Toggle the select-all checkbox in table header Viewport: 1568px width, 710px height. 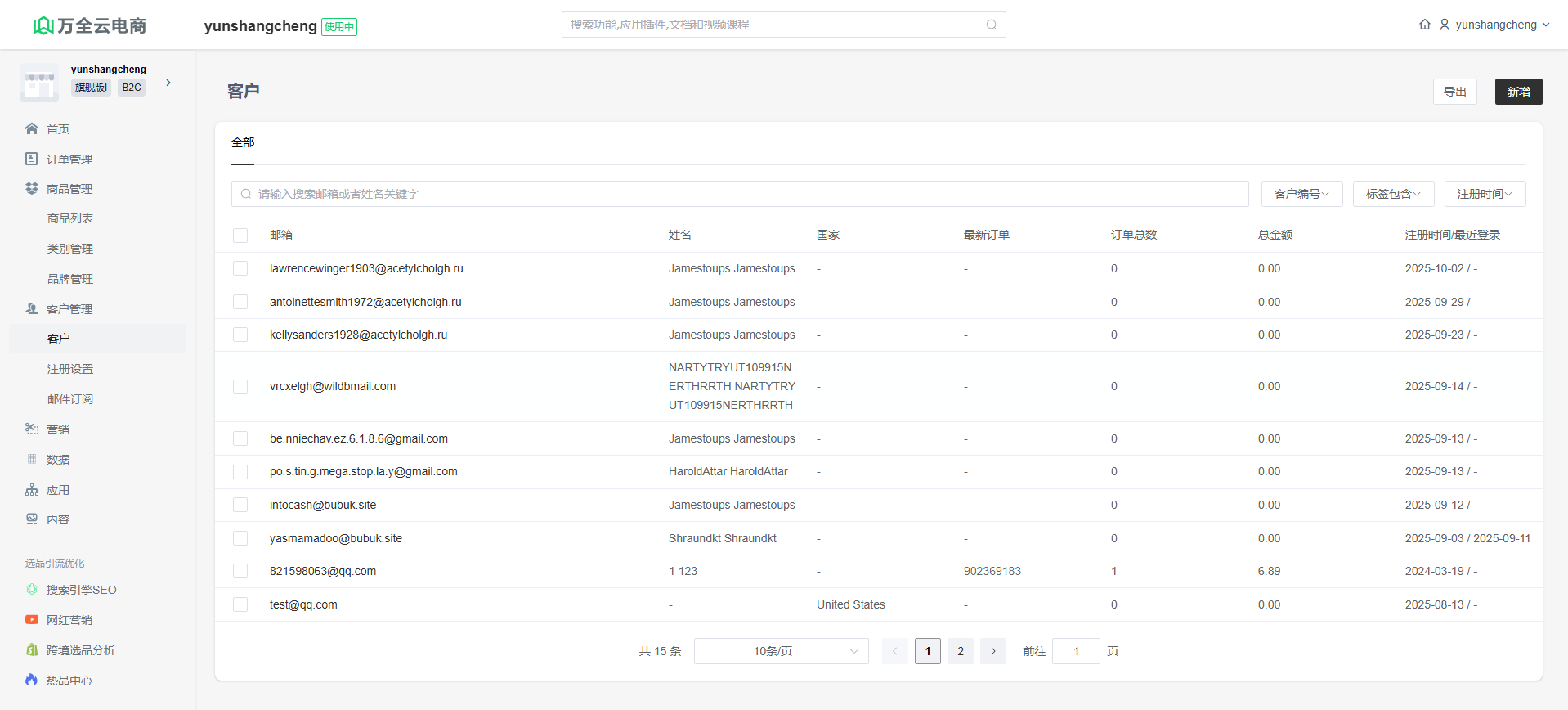[x=240, y=236]
